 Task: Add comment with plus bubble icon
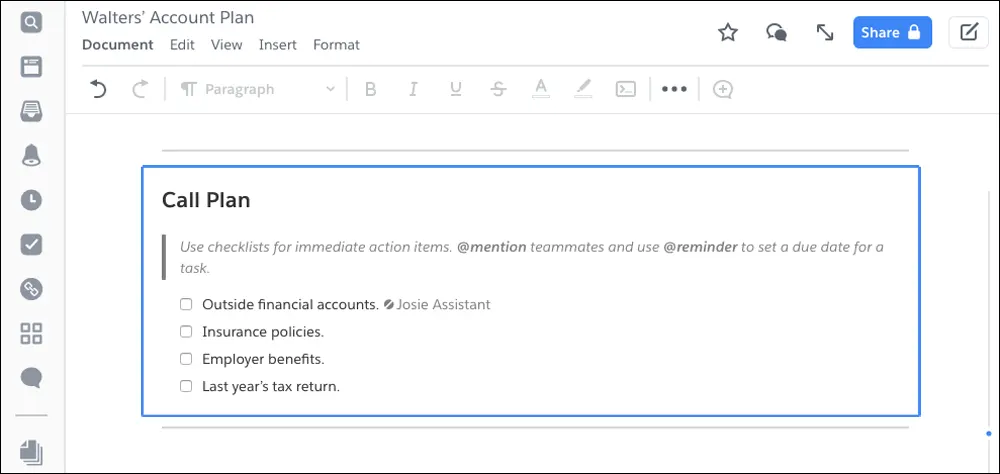click(723, 89)
